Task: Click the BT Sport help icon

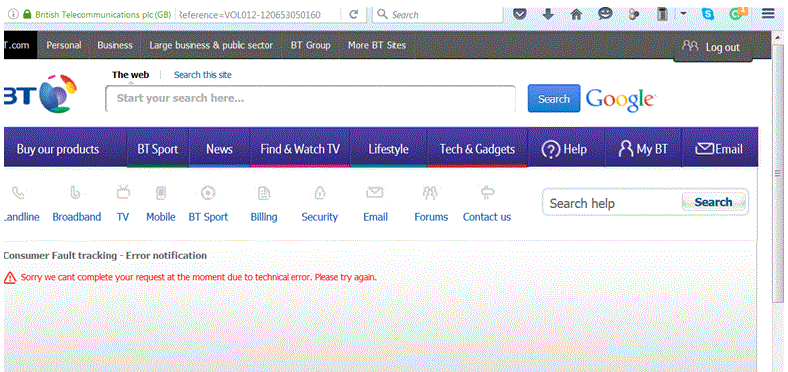Action: pos(208,193)
